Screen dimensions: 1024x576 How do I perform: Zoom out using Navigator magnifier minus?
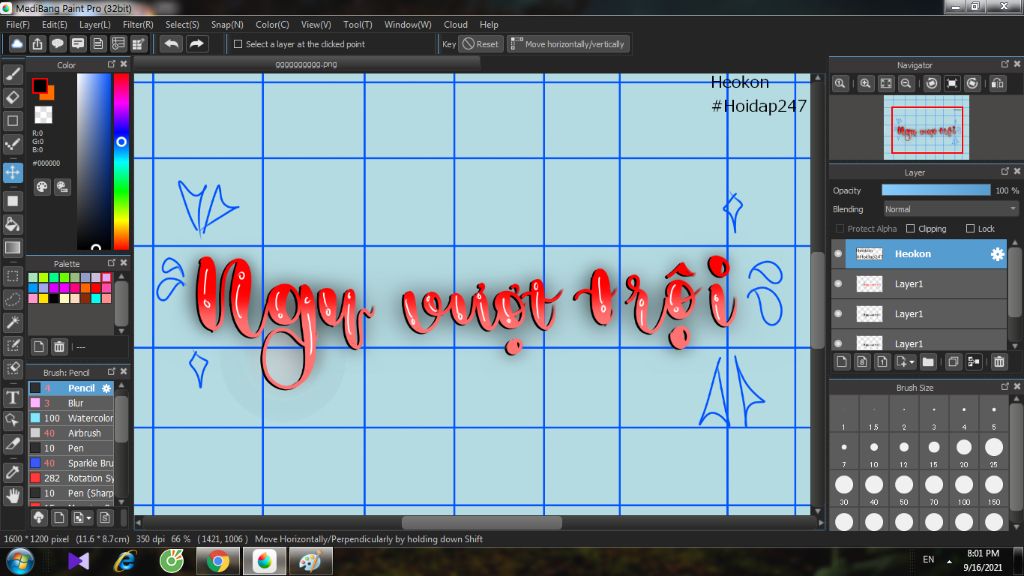pos(906,84)
